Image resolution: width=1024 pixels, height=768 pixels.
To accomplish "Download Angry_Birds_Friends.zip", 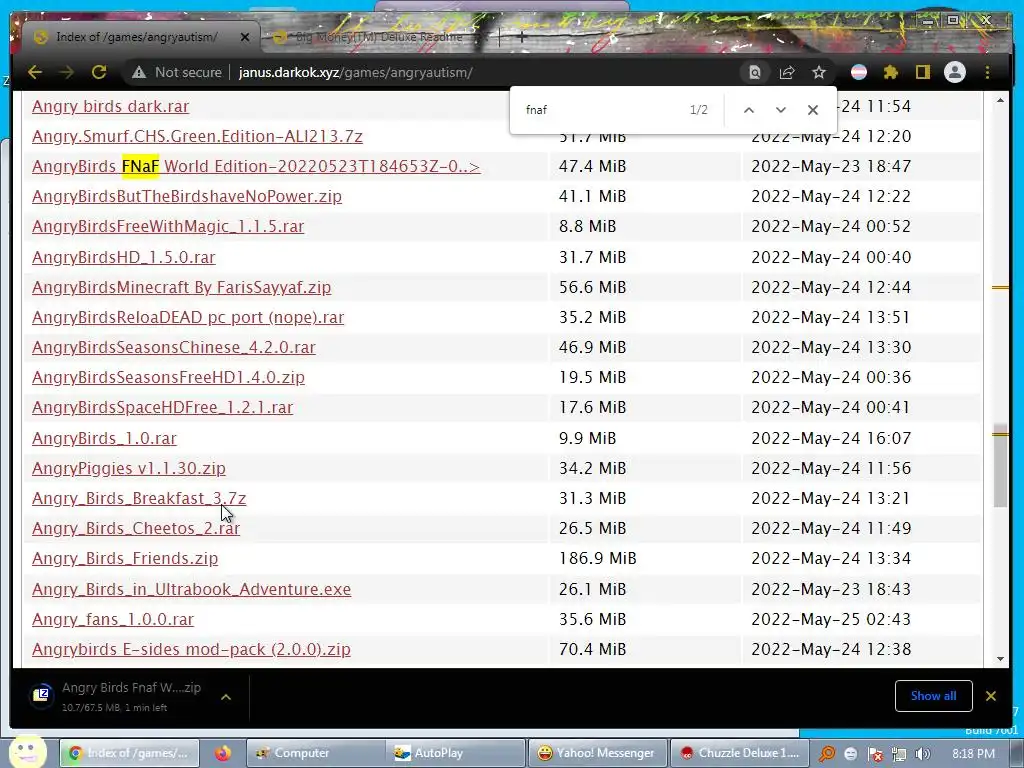I will click(x=125, y=558).
